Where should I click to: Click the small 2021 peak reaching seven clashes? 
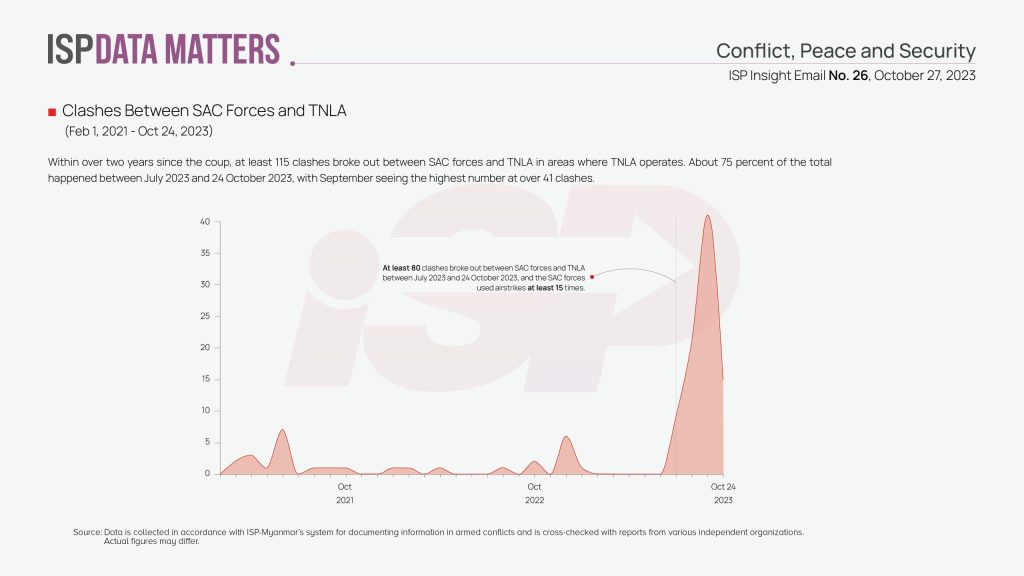pos(282,432)
